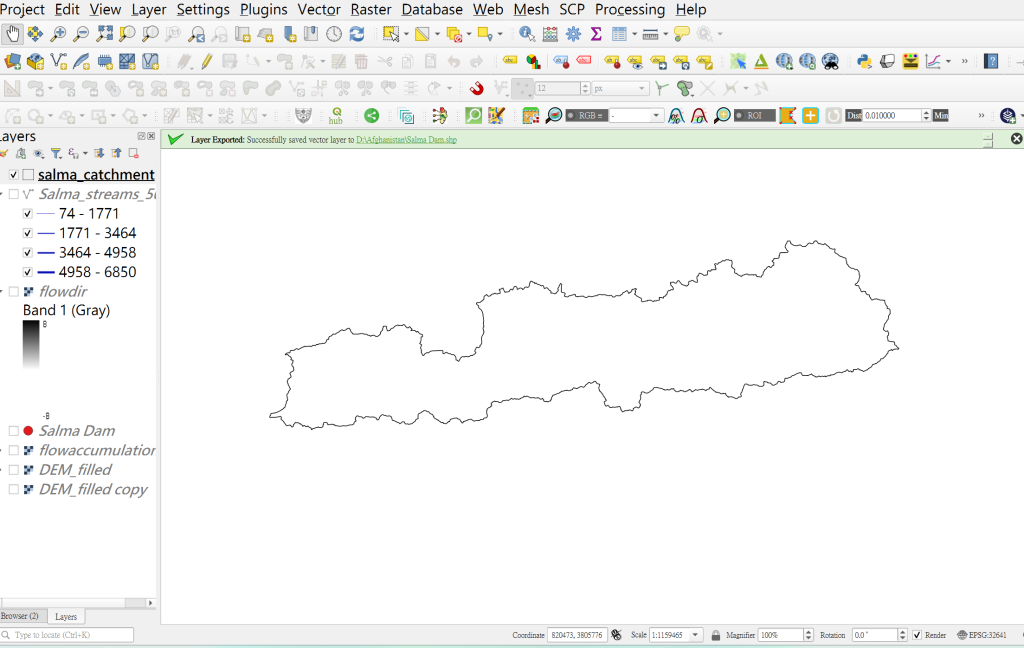The width and height of the screenshot is (1024, 648).
Task: Open the Raster menu
Action: point(370,10)
